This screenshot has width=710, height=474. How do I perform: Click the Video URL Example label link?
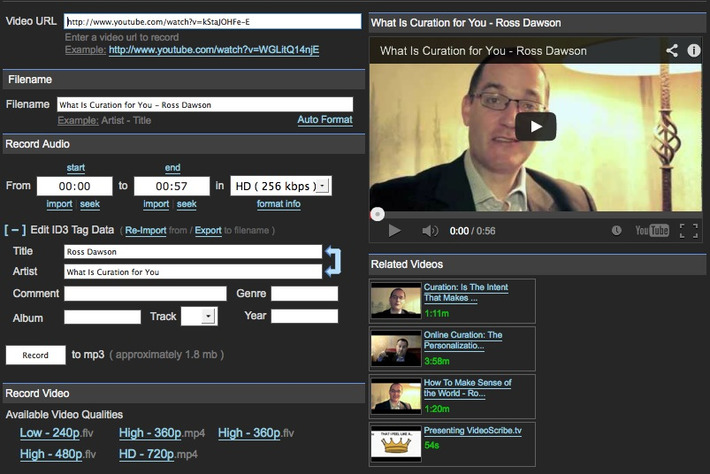coord(85,50)
